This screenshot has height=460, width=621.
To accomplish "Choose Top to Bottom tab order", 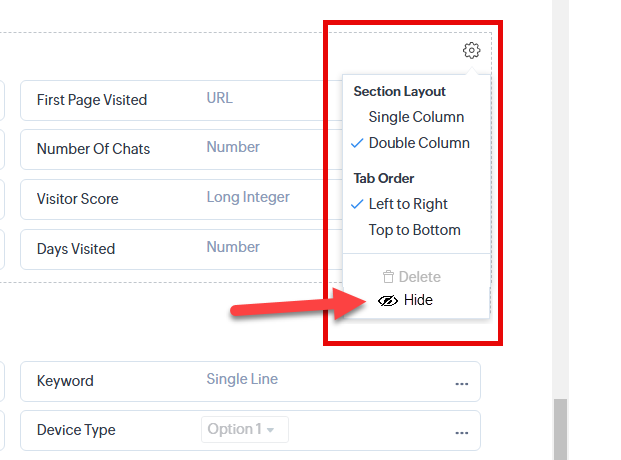I will coord(414,230).
